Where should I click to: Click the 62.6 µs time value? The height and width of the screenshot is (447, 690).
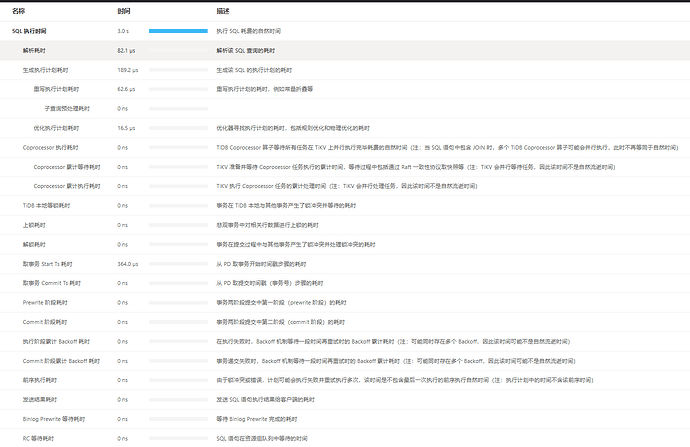[126, 89]
